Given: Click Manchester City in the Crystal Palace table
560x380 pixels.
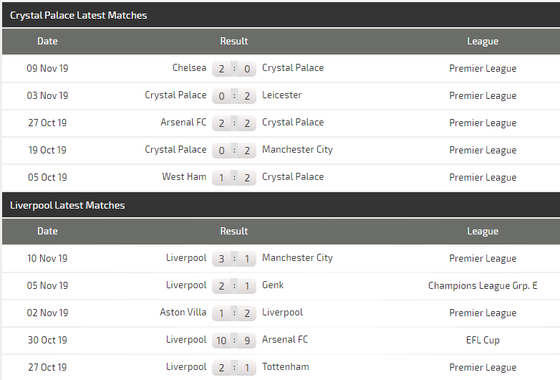Looking at the screenshot, I should pyautogui.click(x=297, y=150).
